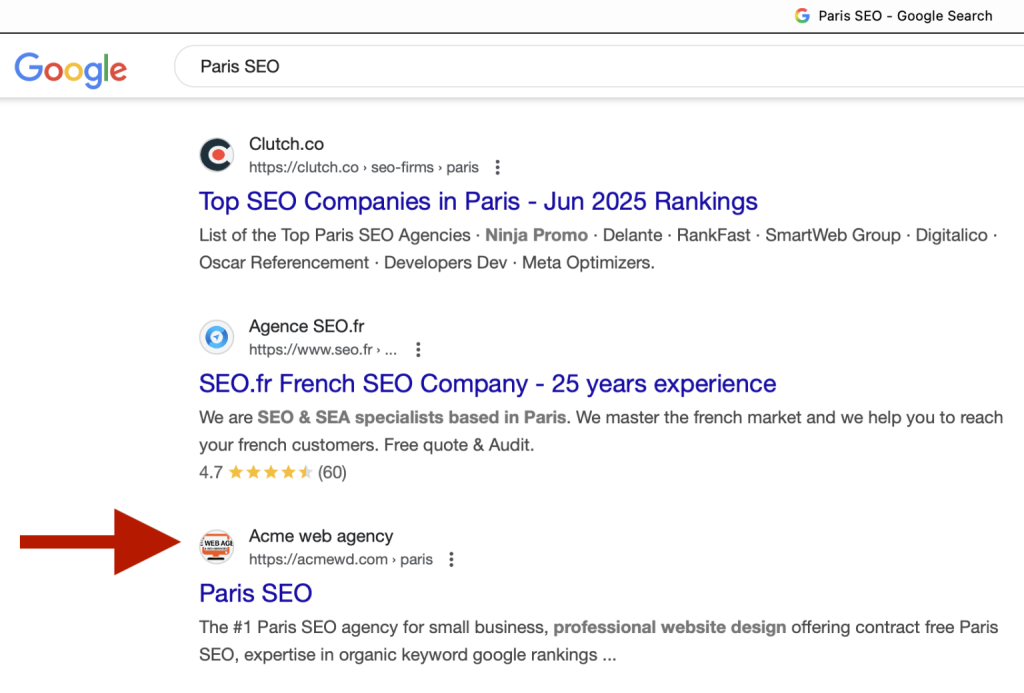Open the Paris SEO result title link

(x=255, y=593)
